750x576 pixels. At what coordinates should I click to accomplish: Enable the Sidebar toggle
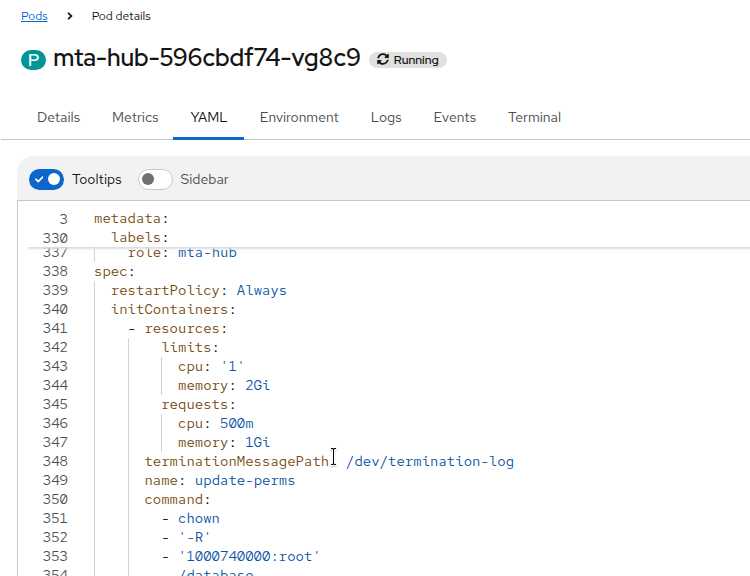click(155, 179)
